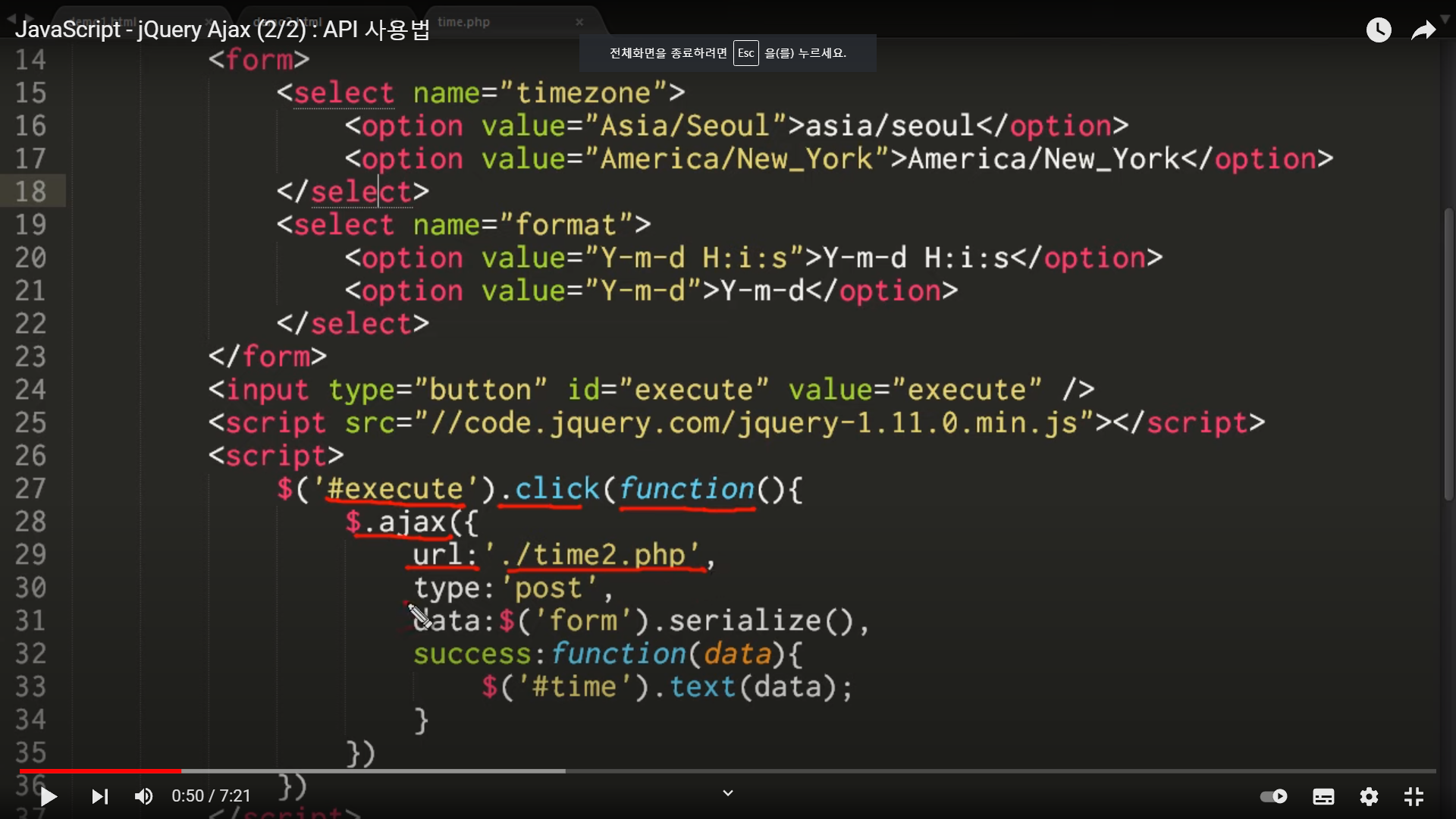Click id="execute" attribute on line 24
The image size is (1456, 819).
(x=668, y=390)
